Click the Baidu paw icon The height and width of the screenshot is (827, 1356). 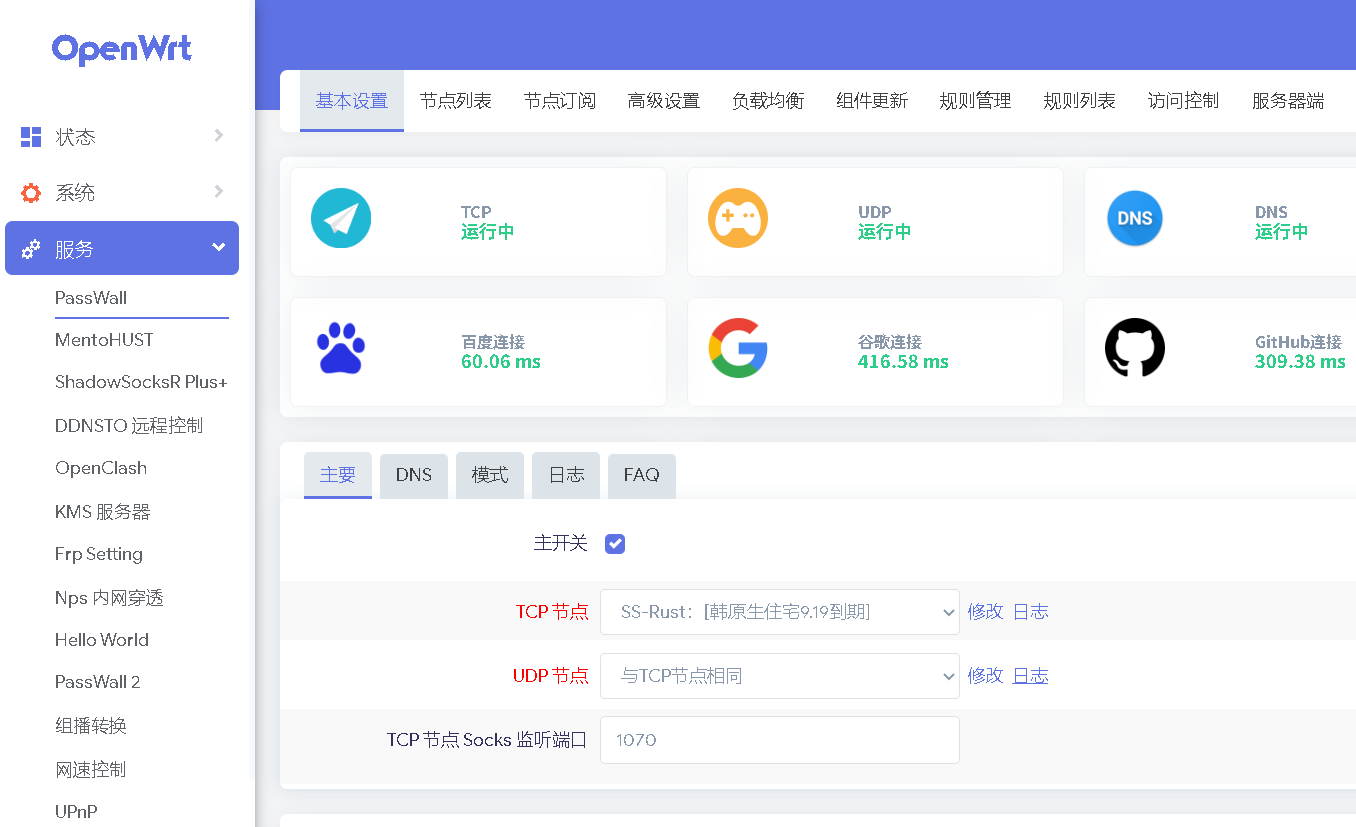click(x=341, y=348)
